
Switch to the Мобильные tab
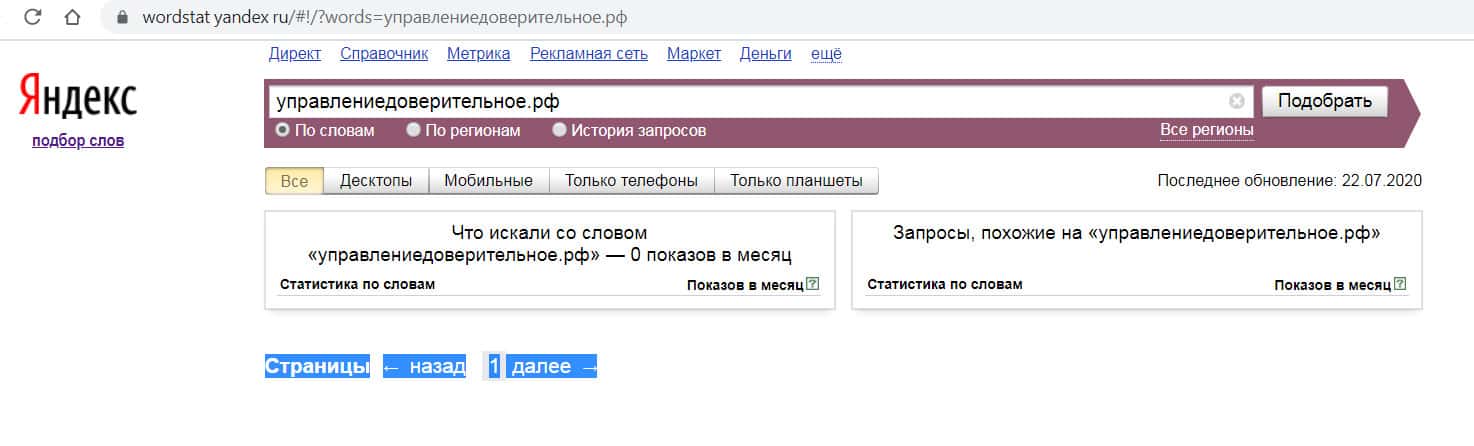489,181
